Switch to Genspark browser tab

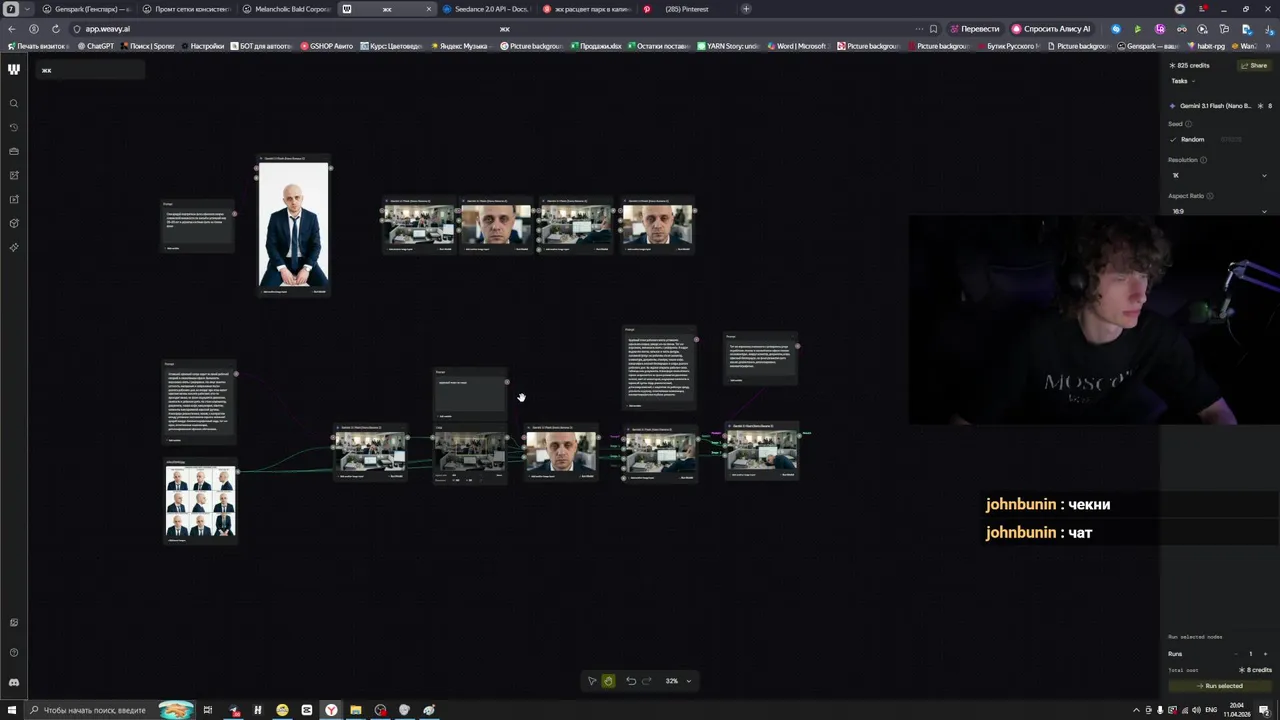click(85, 9)
